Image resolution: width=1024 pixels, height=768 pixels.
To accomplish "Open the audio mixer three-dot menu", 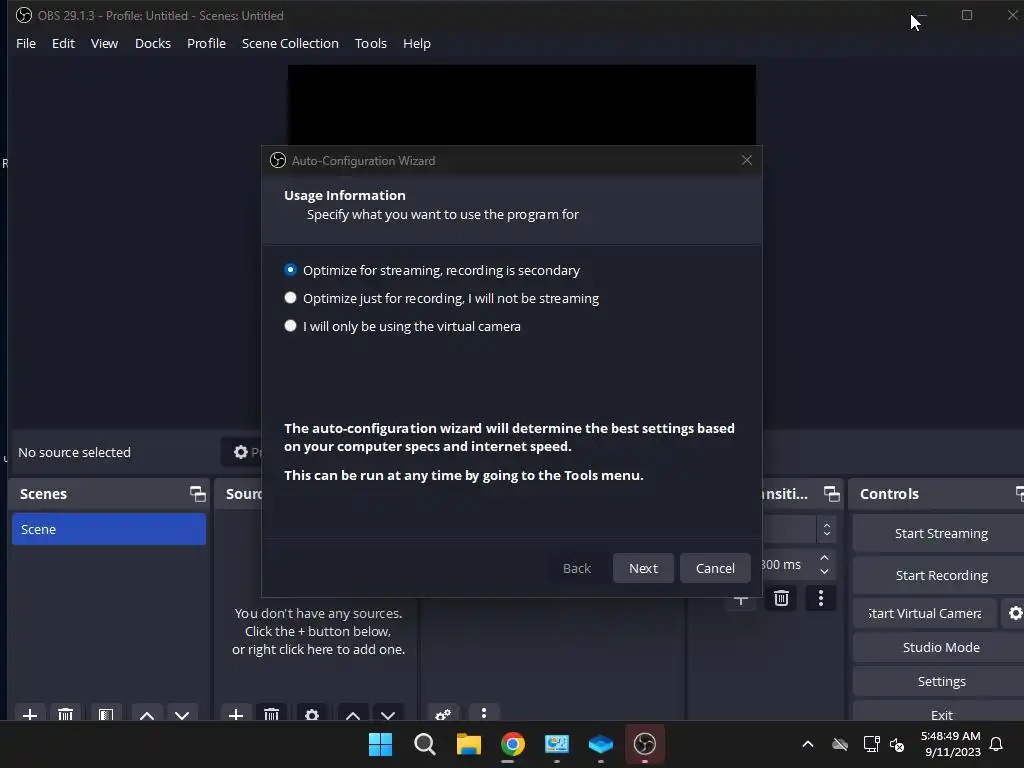I will [x=484, y=712].
